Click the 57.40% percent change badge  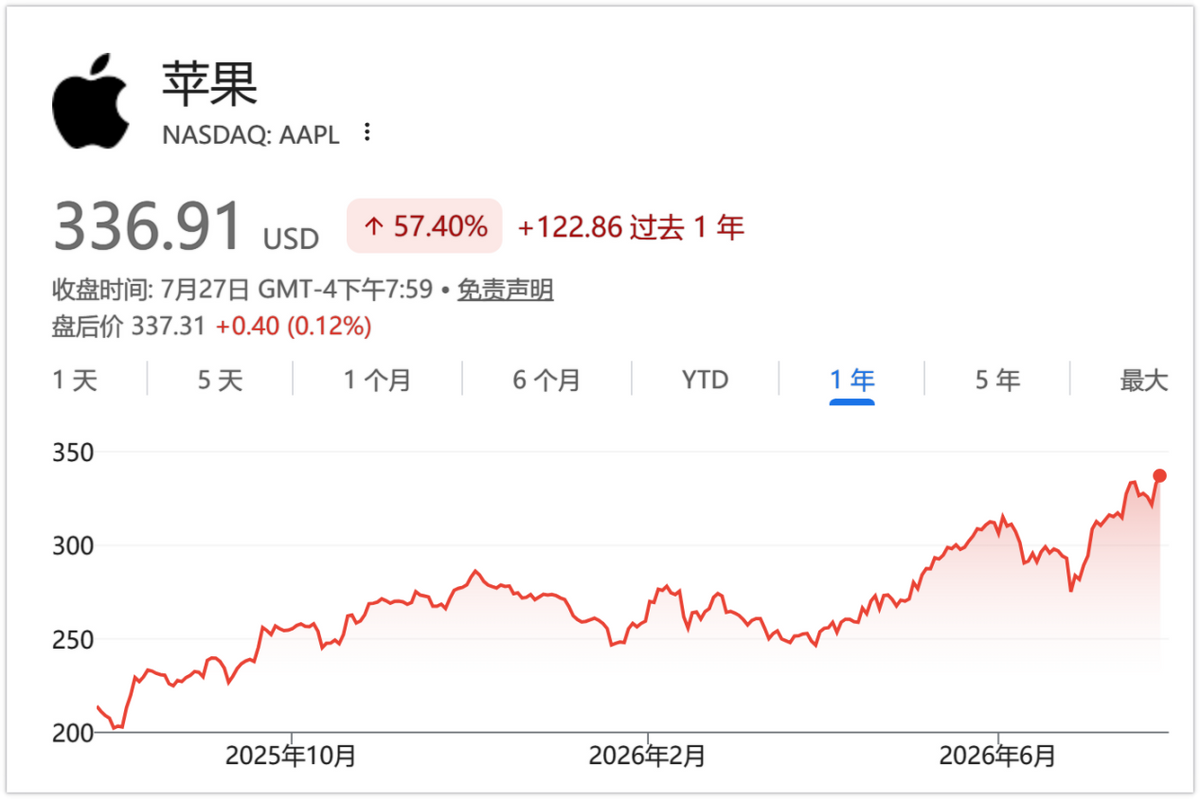pos(424,226)
